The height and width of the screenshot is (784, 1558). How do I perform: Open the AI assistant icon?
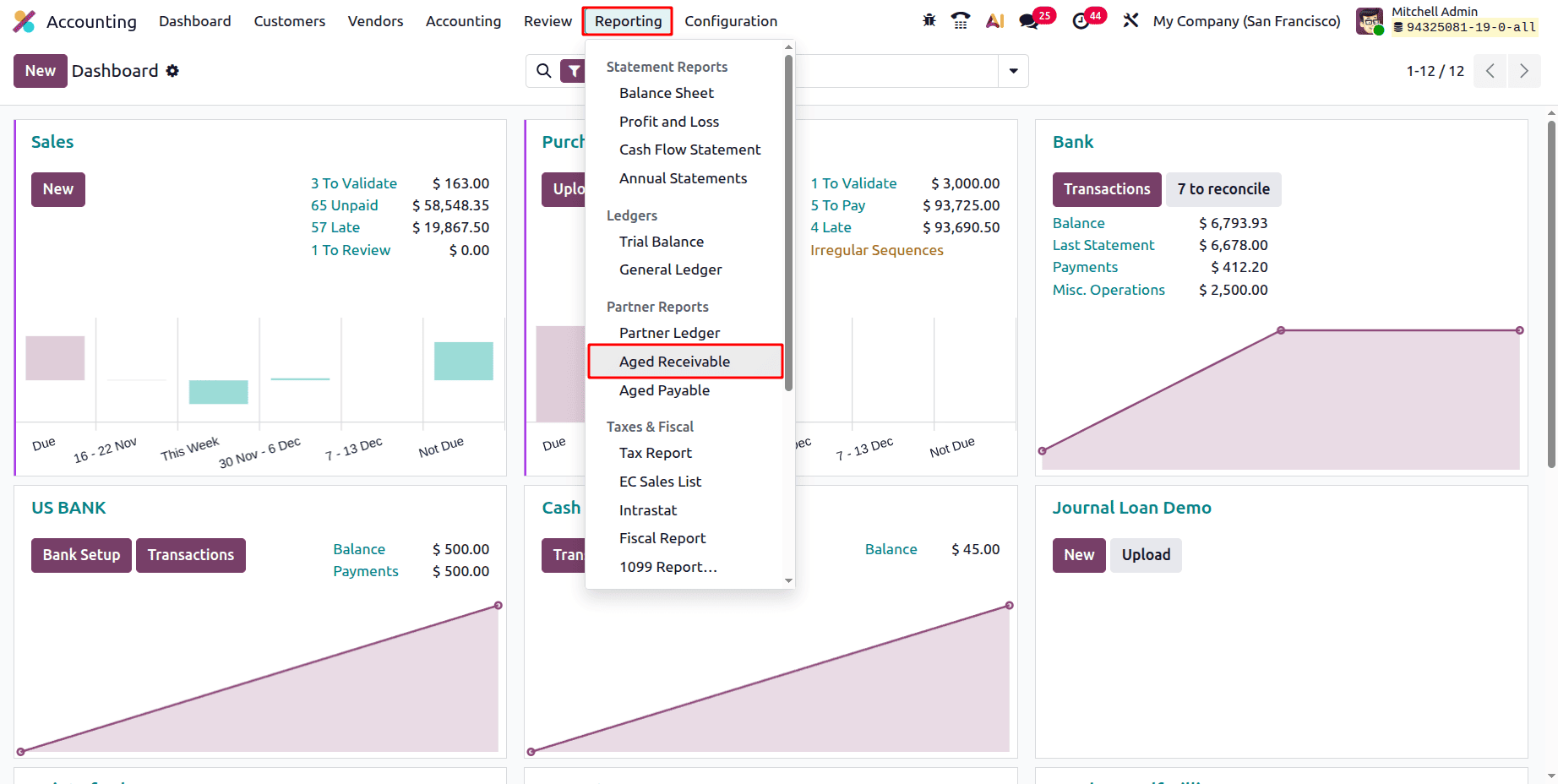[x=995, y=20]
